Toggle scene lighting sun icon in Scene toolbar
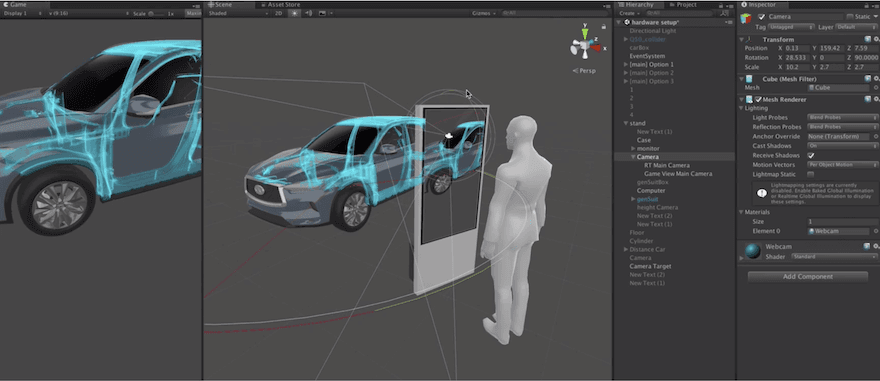 coord(295,13)
